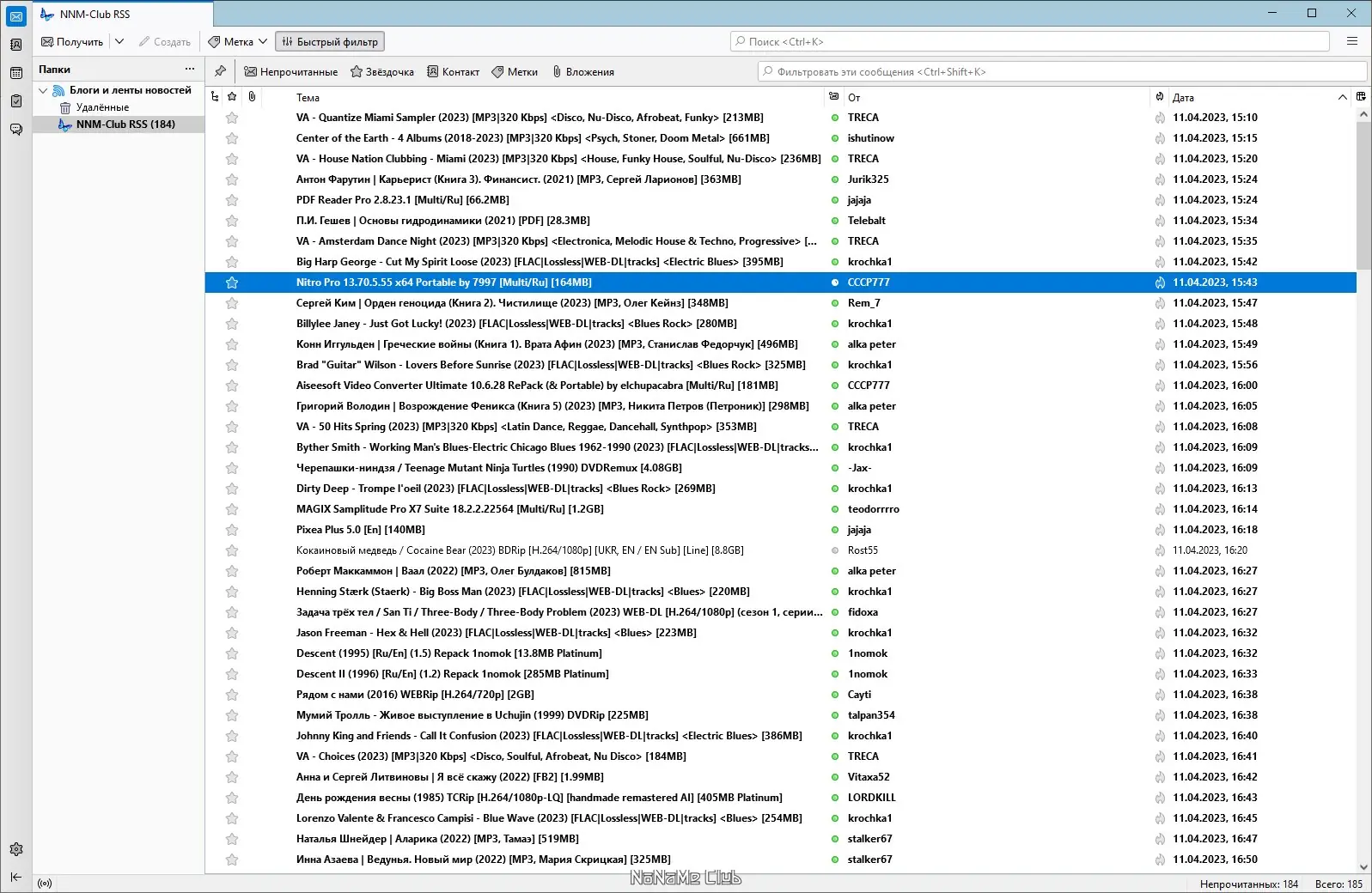
Task: Collapse the spaces toolbar arrow
Action: tap(15, 877)
